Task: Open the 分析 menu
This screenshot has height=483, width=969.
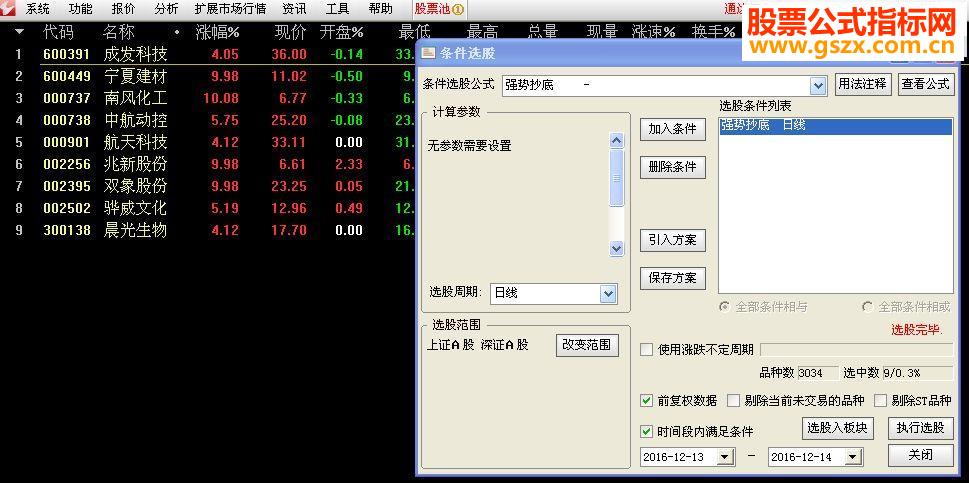Action: click(x=166, y=9)
